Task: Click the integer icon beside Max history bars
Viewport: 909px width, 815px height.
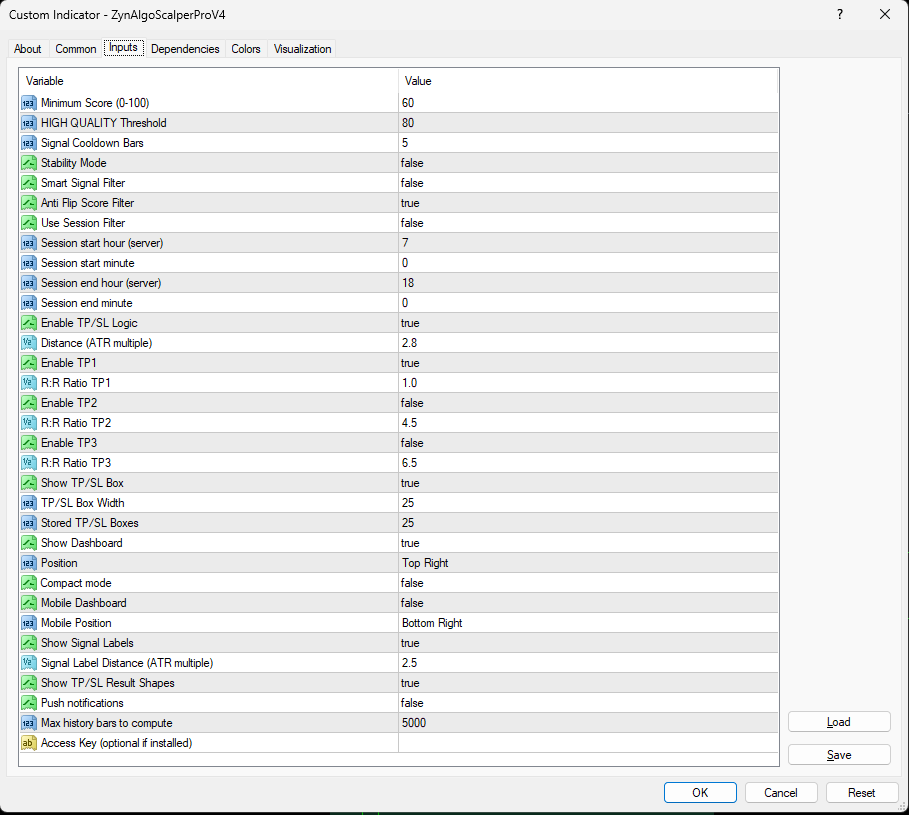Action: 28,723
